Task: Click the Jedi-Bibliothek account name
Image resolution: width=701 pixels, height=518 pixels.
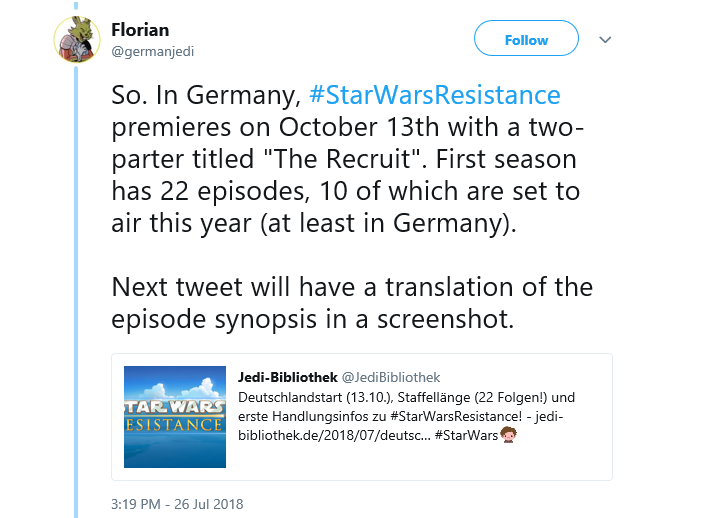Action: tap(288, 377)
